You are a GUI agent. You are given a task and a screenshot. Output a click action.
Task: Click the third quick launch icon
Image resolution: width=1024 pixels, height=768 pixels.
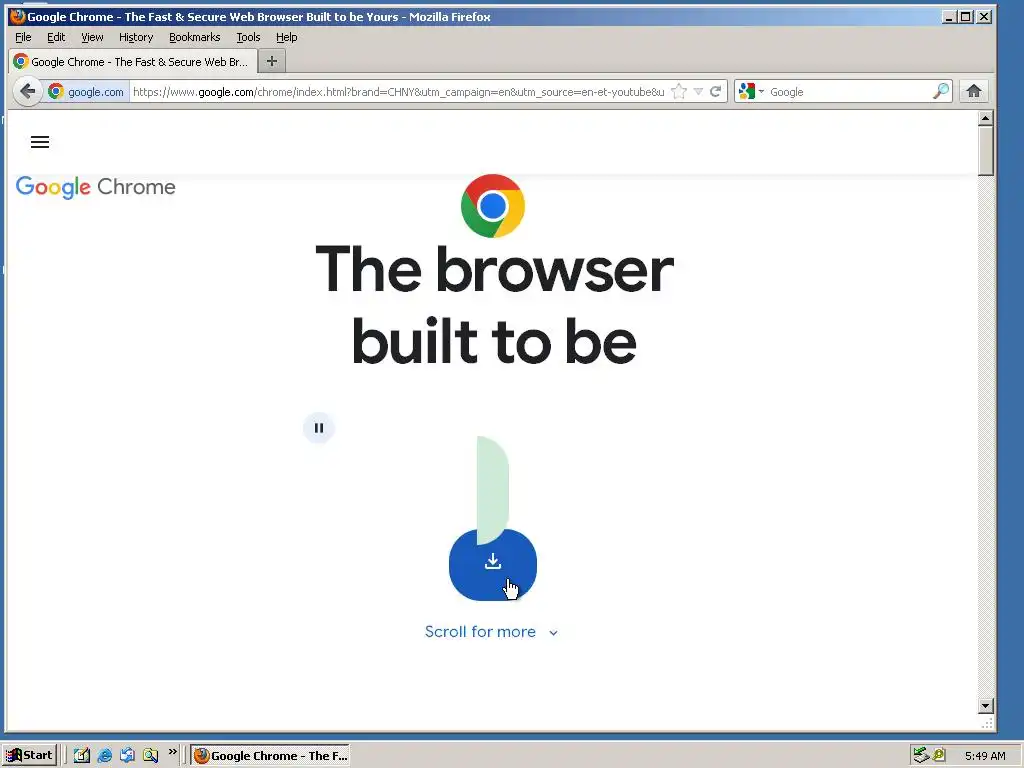[127, 756]
